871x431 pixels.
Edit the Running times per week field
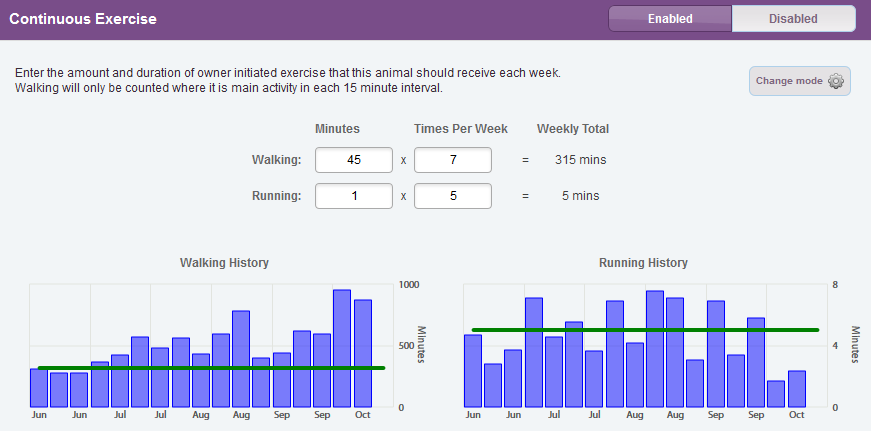(x=452, y=196)
